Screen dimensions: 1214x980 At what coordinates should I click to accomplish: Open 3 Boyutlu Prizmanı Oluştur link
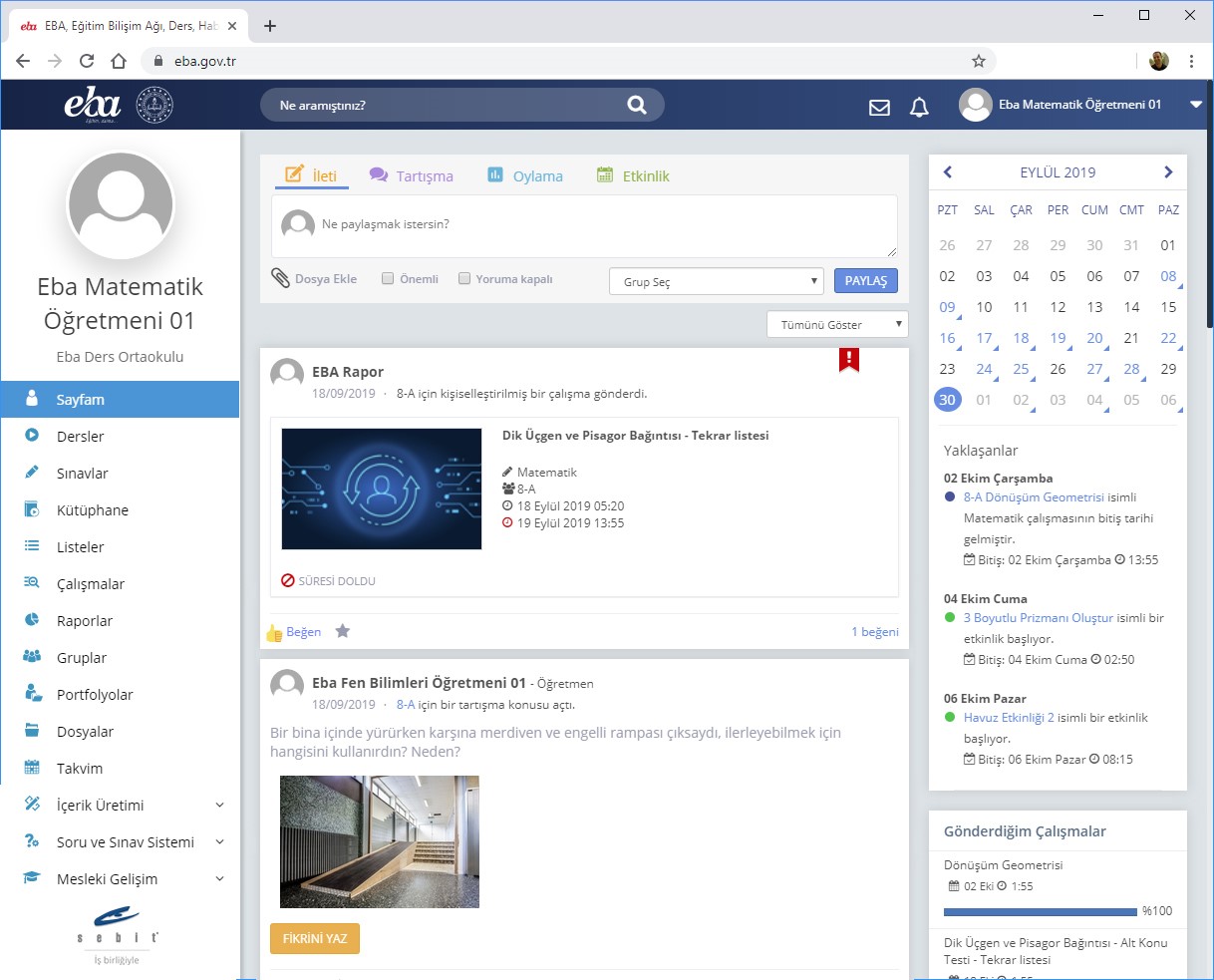pos(1038,618)
